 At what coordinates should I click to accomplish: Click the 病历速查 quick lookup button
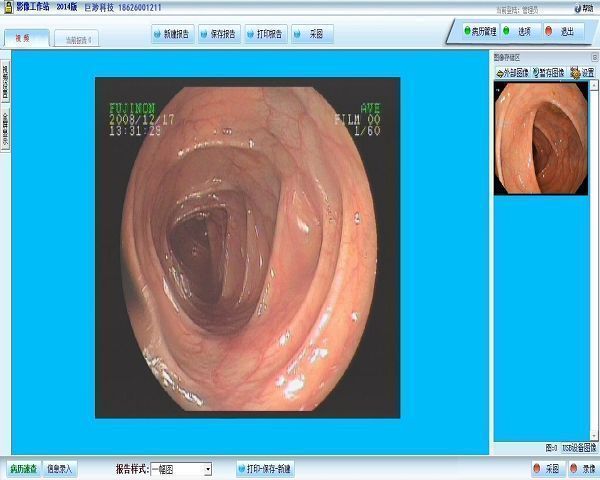(23, 468)
